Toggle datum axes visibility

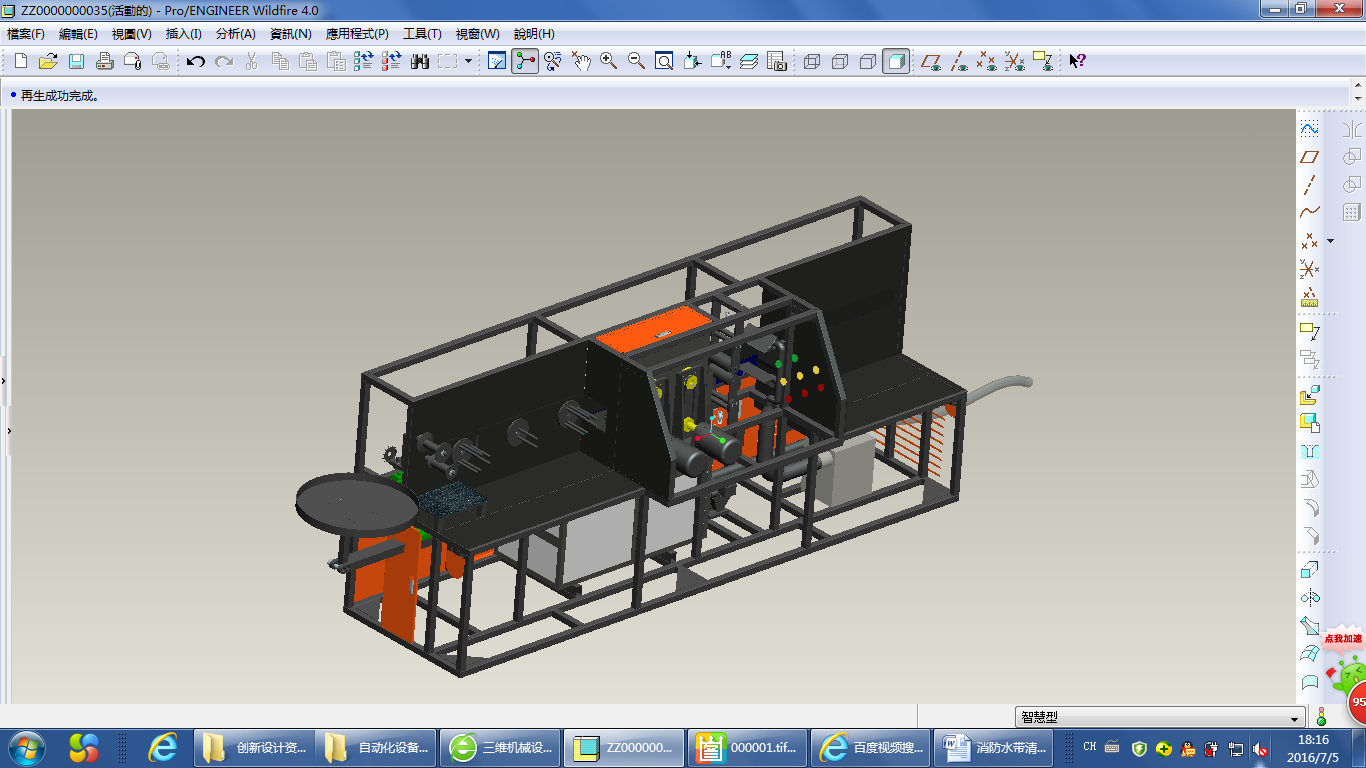(959, 61)
